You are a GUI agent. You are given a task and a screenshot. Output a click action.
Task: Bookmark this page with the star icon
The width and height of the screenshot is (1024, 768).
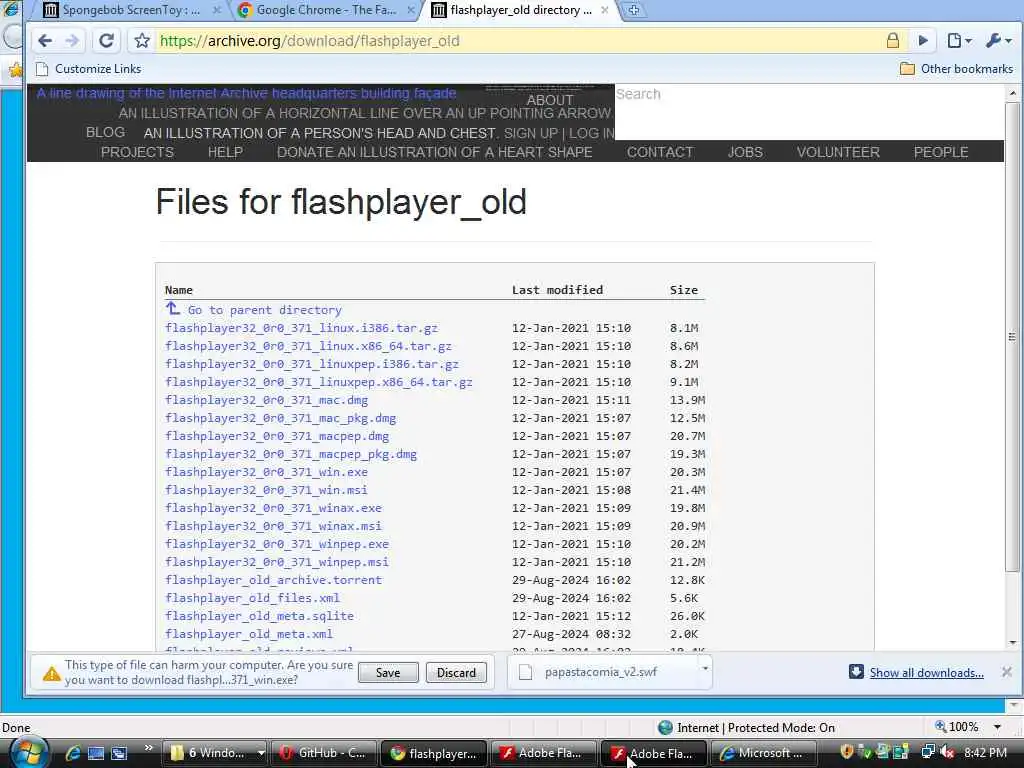click(x=142, y=40)
